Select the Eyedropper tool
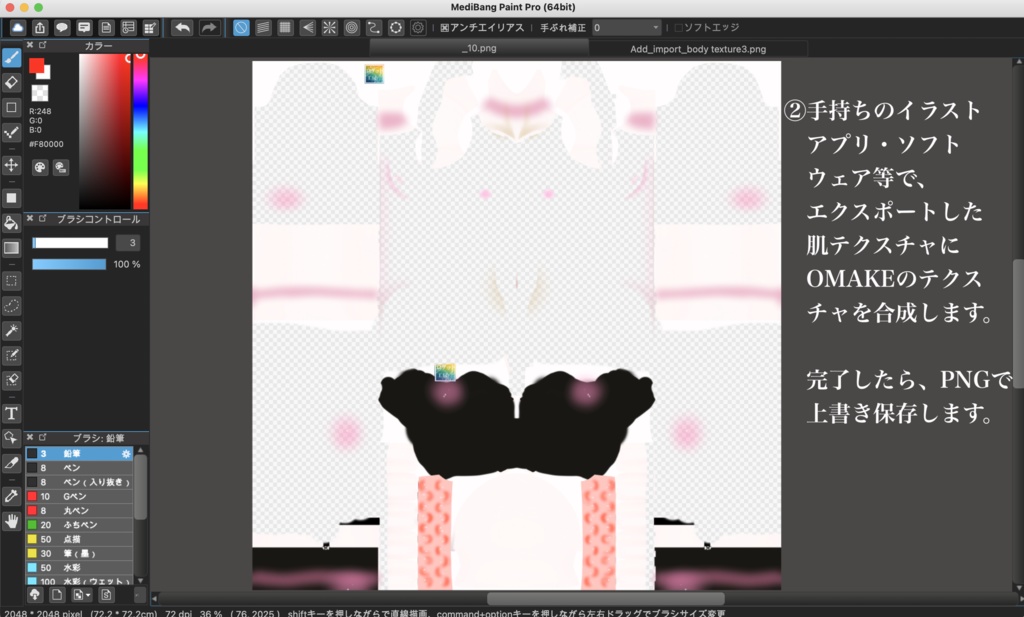 [x=12, y=496]
